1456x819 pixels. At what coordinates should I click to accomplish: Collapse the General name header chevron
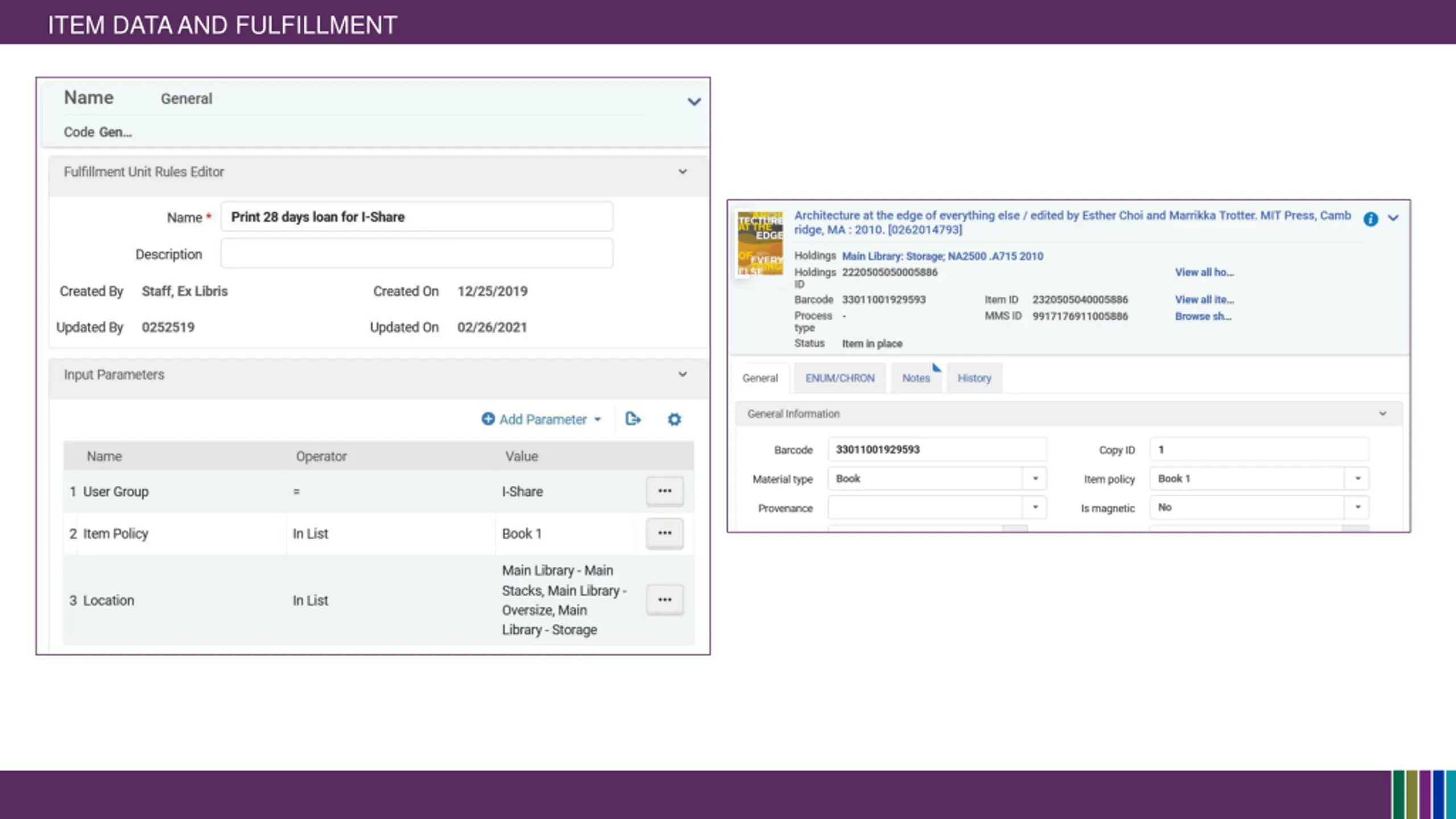[x=694, y=102]
